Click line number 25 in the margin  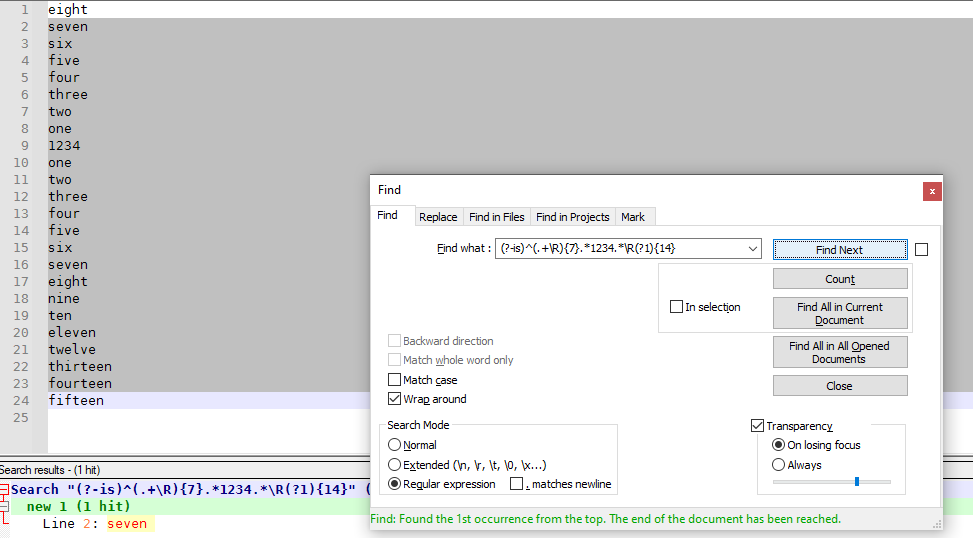tap(20, 418)
